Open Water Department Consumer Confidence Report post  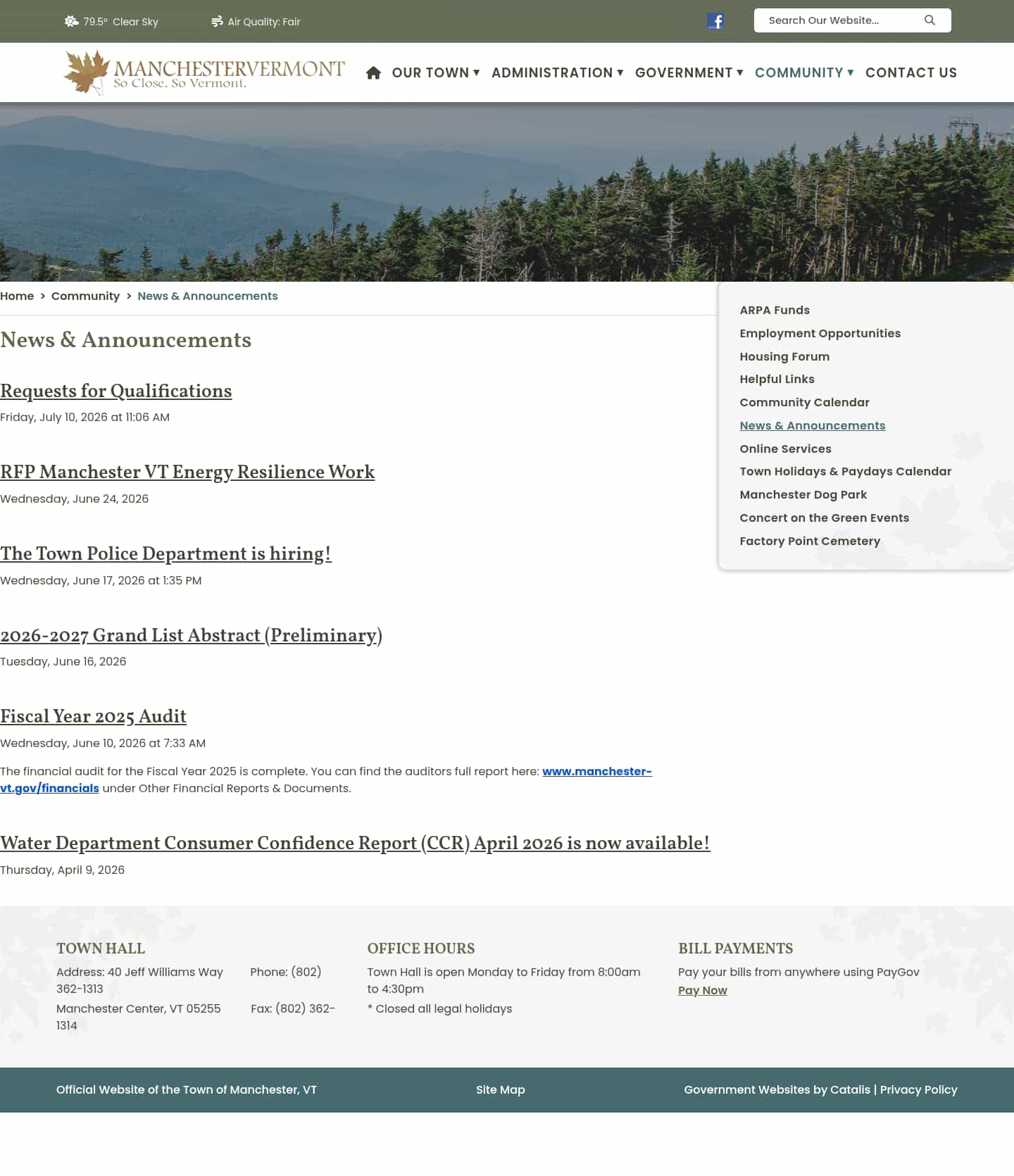(x=355, y=843)
